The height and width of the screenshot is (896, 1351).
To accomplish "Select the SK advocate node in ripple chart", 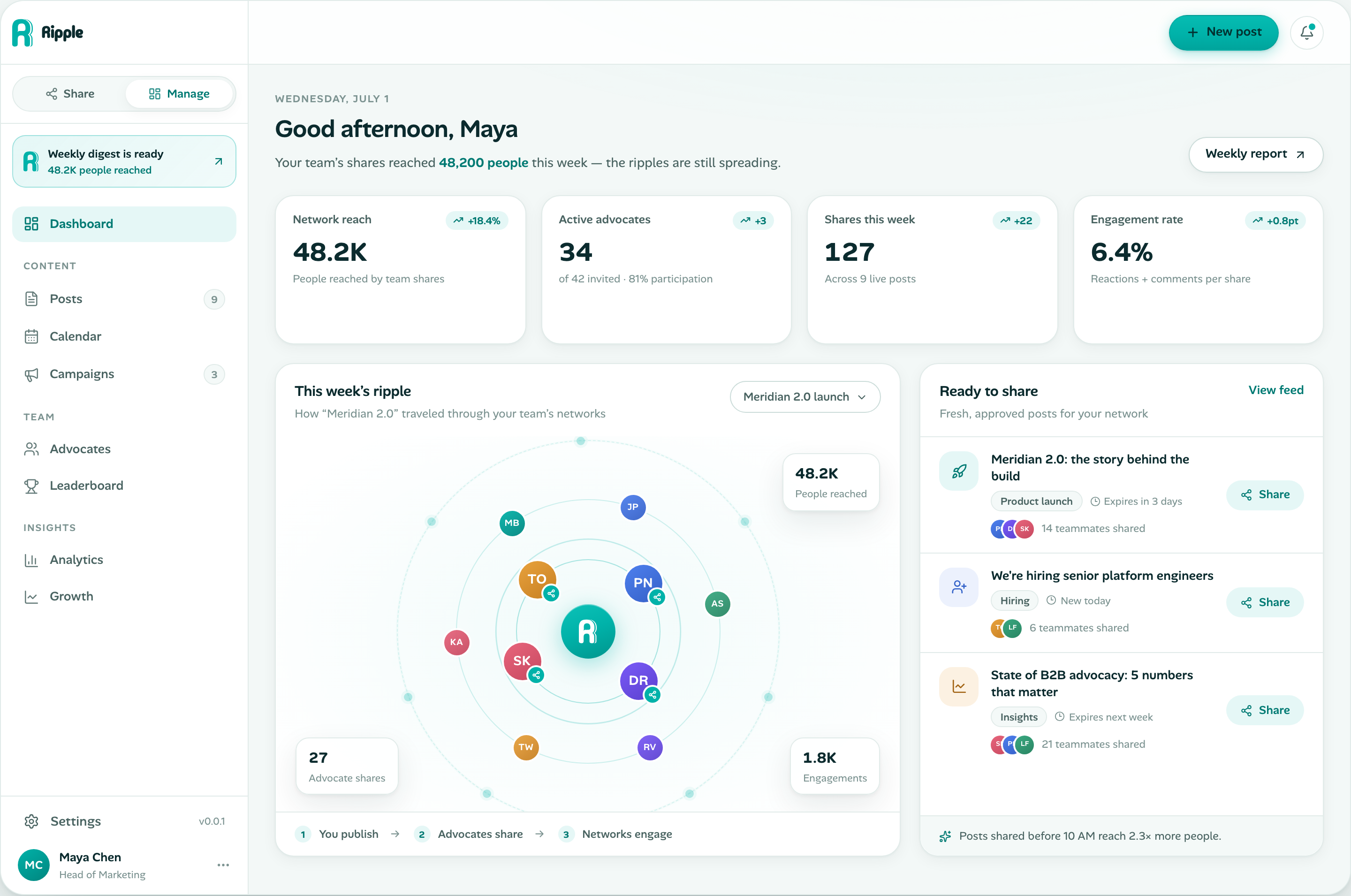I will [522, 661].
